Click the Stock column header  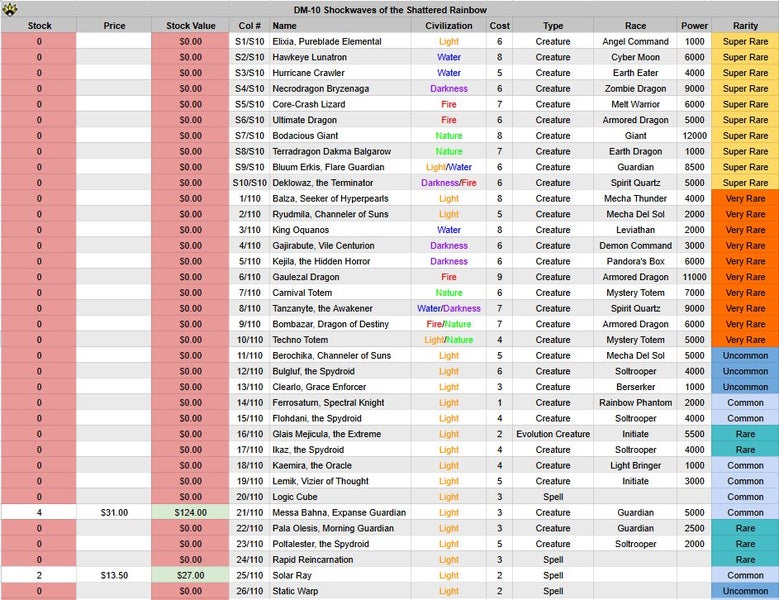pos(39,26)
